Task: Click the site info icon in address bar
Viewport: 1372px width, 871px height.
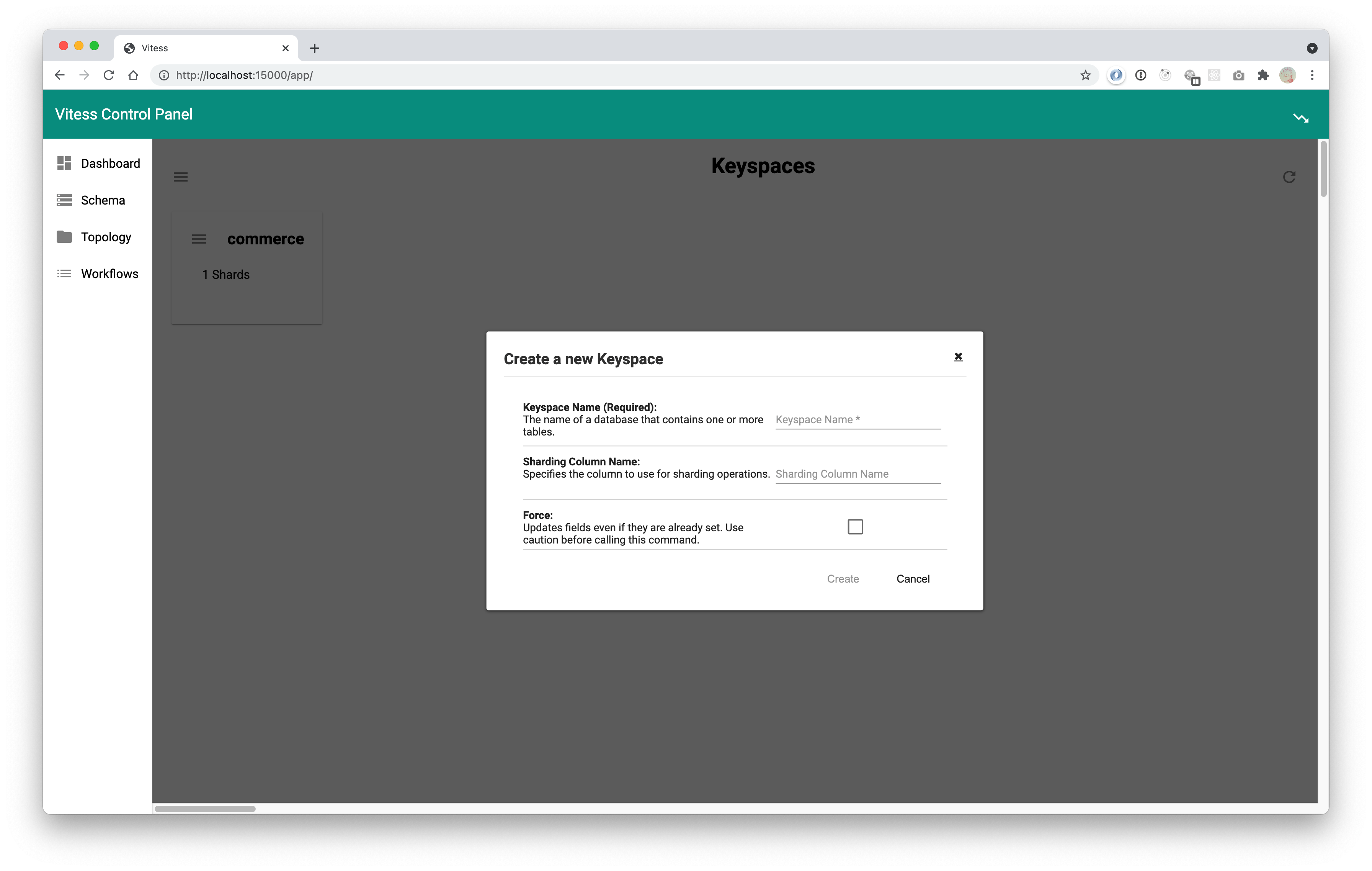Action: coord(164,75)
